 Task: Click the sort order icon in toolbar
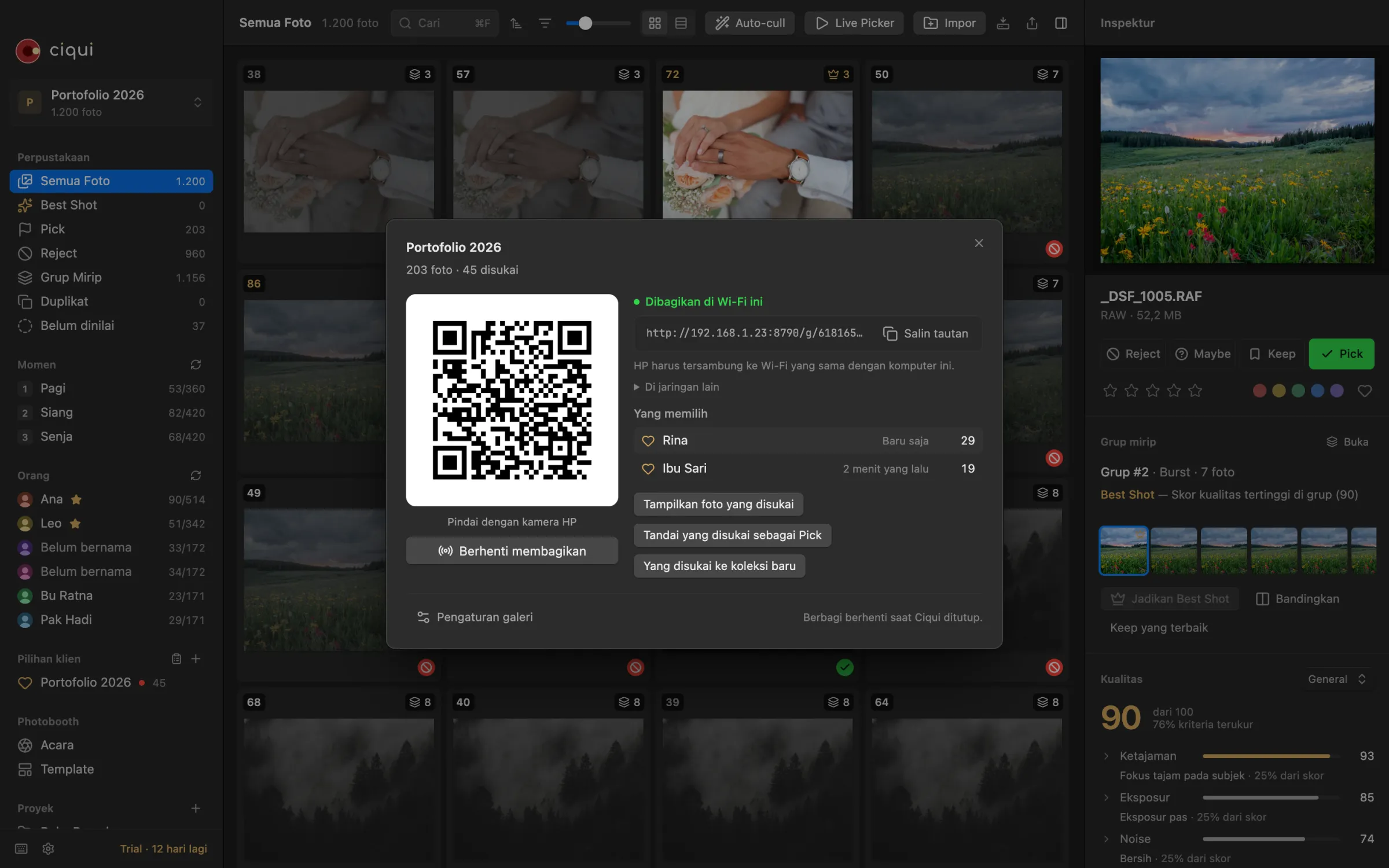516,23
